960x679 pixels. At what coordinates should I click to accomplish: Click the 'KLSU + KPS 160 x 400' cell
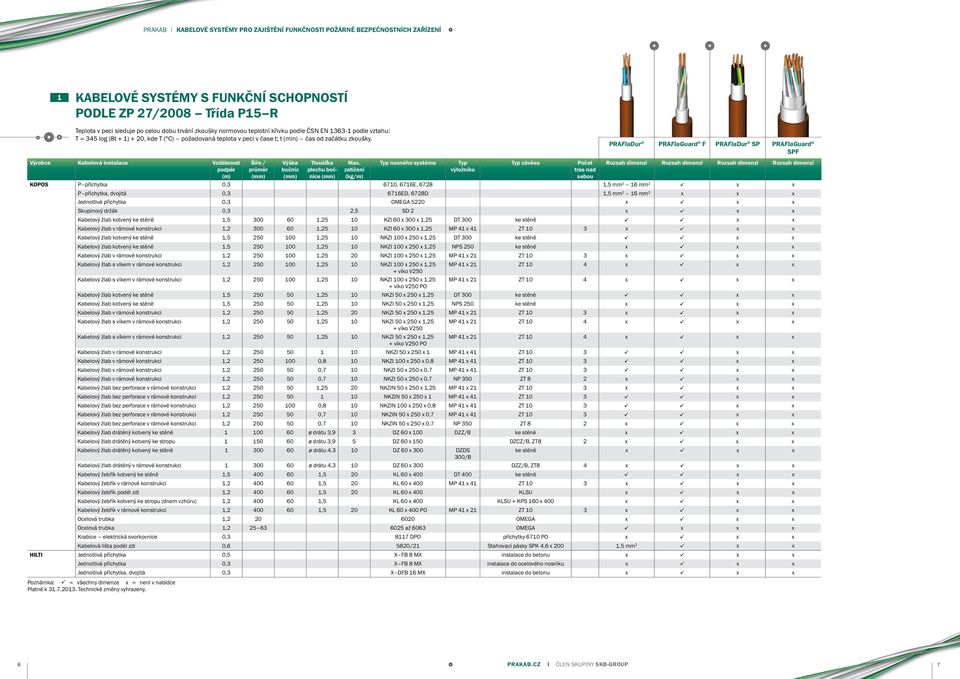pos(525,501)
